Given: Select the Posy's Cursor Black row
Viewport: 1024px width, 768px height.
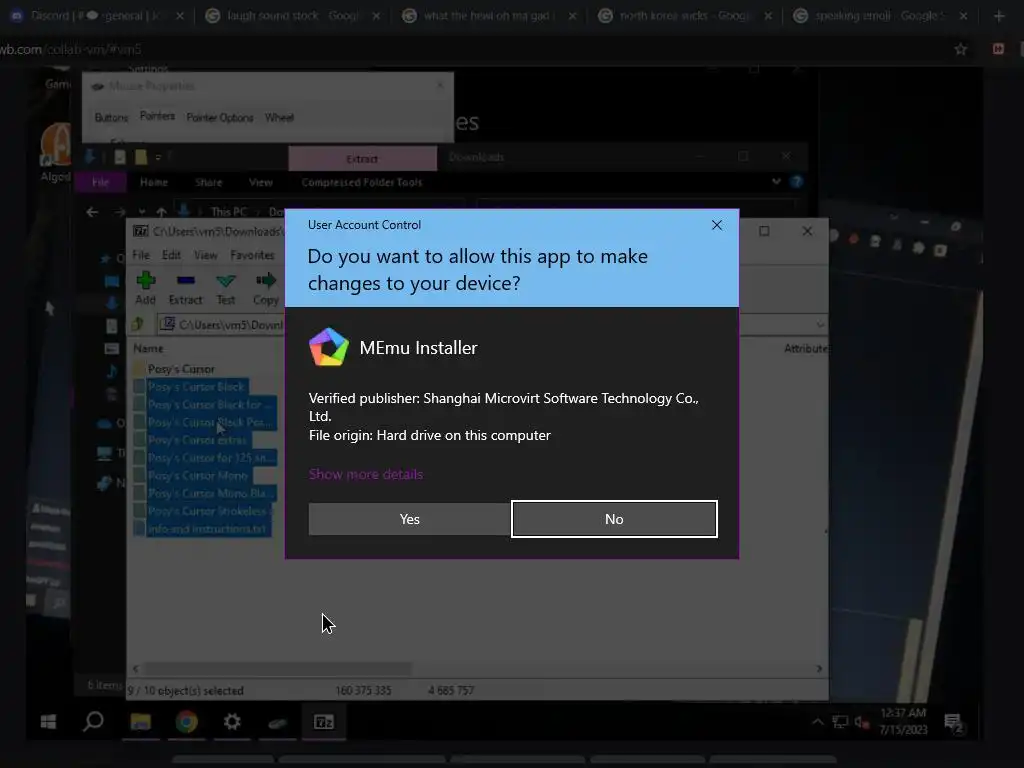Looking at the screenshot, I should [x=196, y=387].
